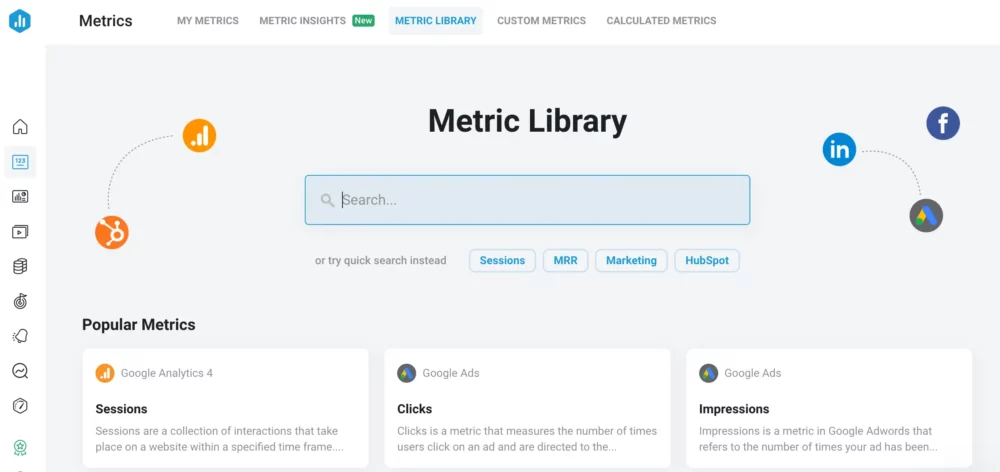Image resolution: width=1000 pixels, height=472 pixels.
Task: Select the Metrics 123 sidebar icon
Action: tap(20, 162)
